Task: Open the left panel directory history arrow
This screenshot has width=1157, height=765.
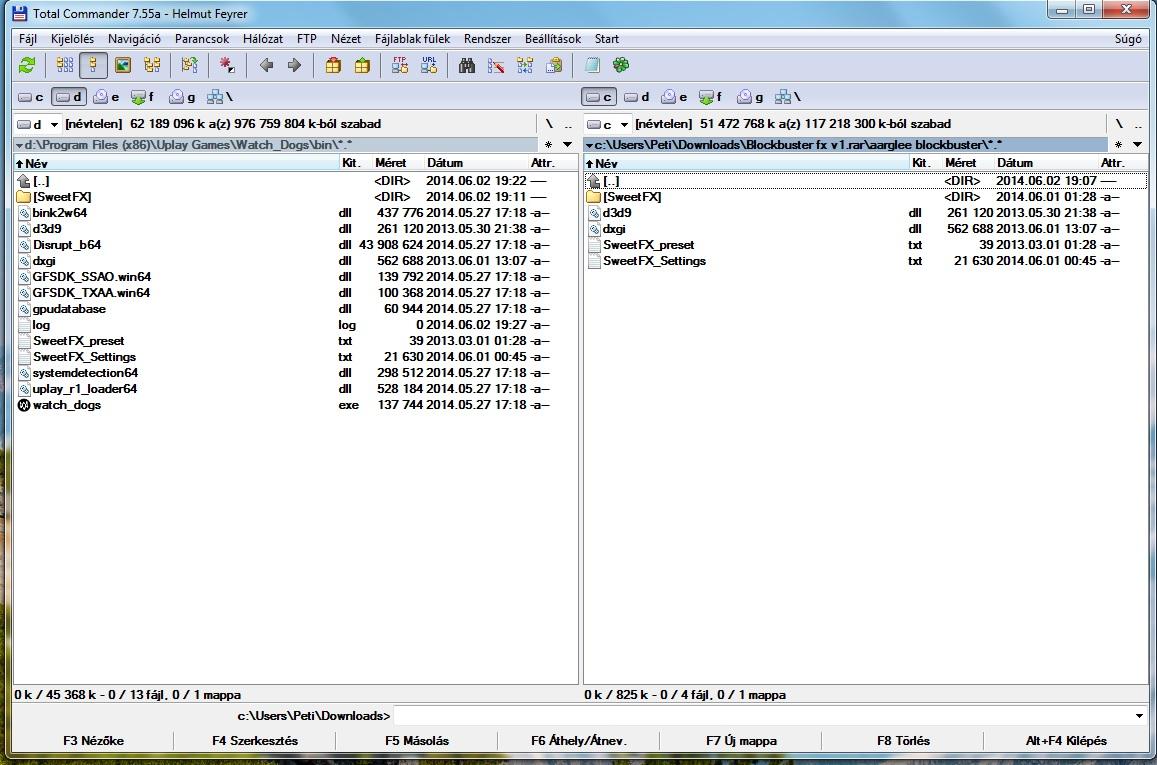Action: (567, 145)
